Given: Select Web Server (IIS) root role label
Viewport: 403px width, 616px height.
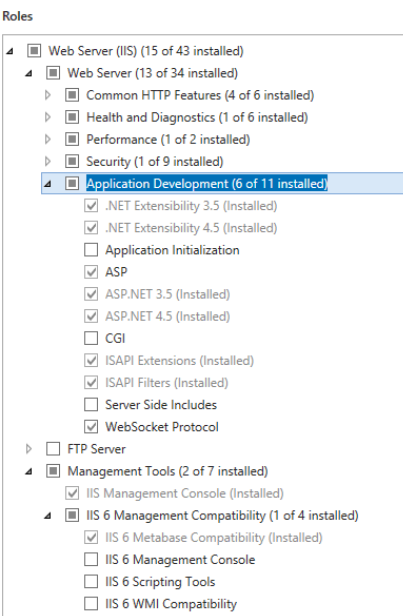Looking at the screenshot, I should [146, 51].
